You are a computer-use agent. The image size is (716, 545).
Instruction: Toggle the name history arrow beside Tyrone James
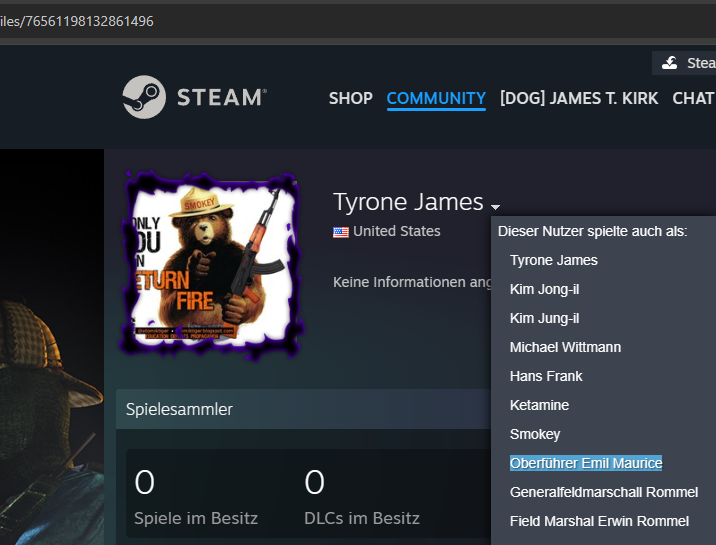pos(495,206)
